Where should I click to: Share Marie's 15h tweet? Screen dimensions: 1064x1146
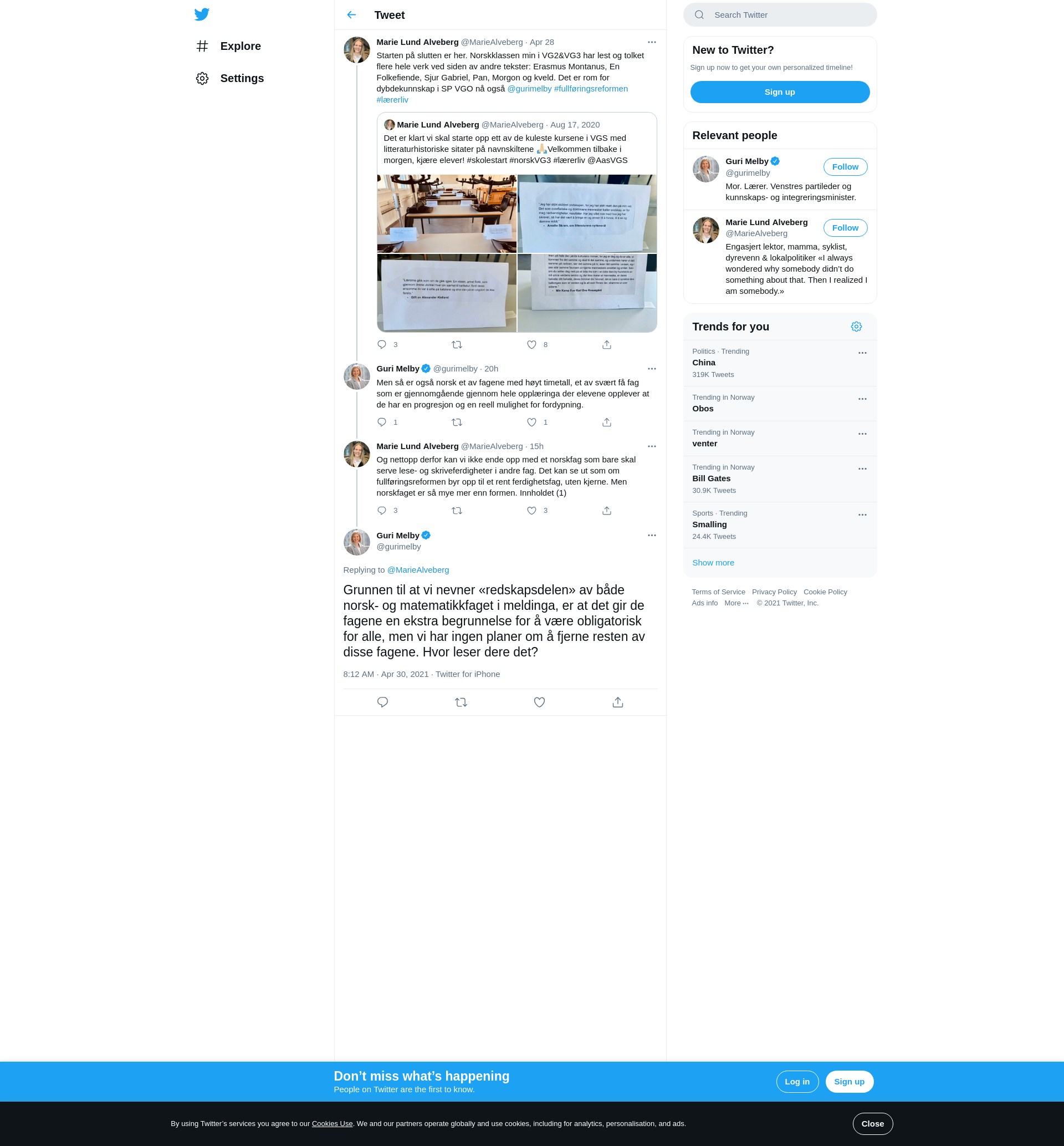[x=606, y=510]
